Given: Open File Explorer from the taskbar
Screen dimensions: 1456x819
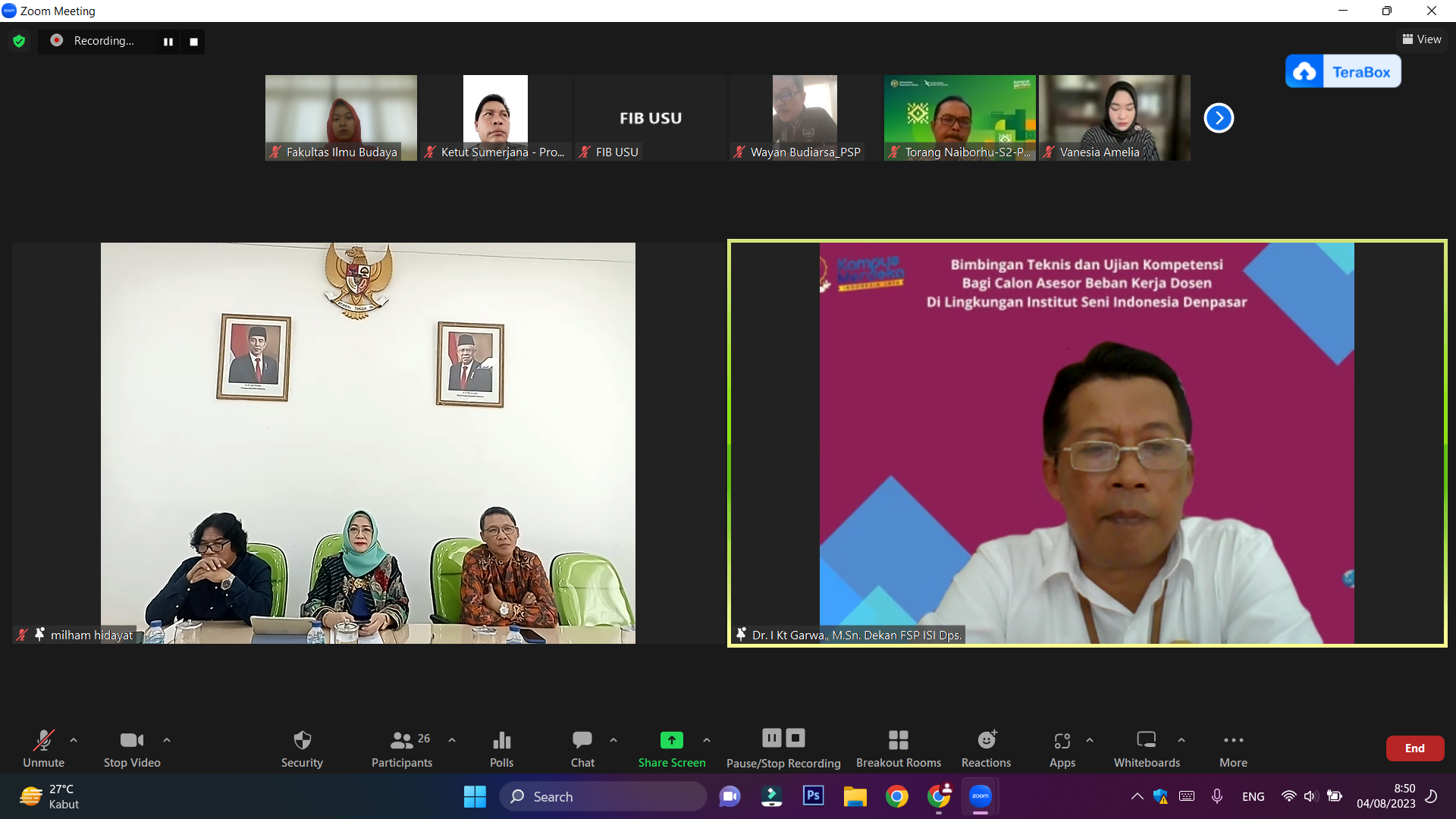Looking at the screenshot, I should (855, 796).
